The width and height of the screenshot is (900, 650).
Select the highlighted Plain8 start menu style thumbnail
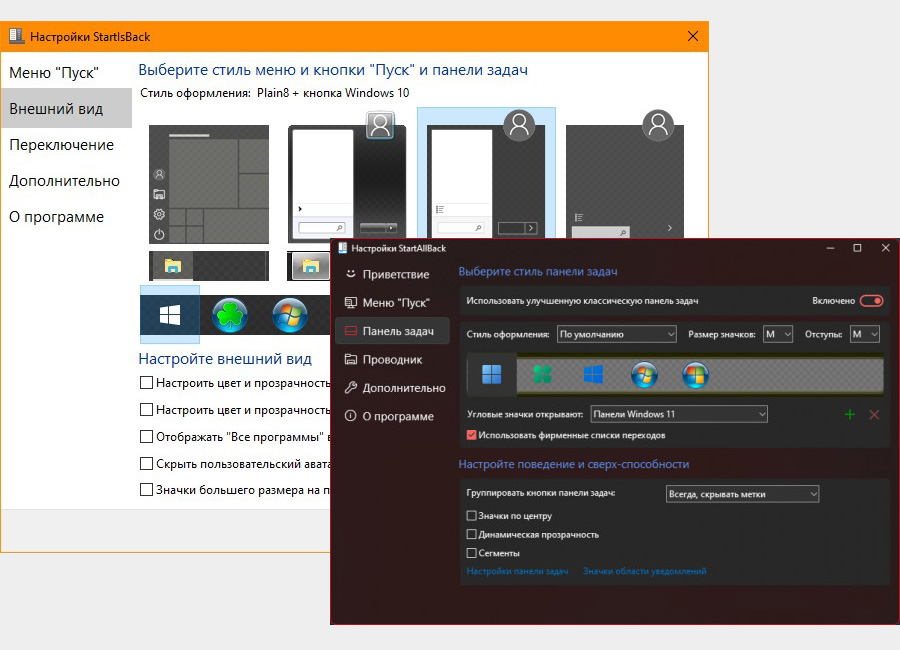[x=486, y=173]
